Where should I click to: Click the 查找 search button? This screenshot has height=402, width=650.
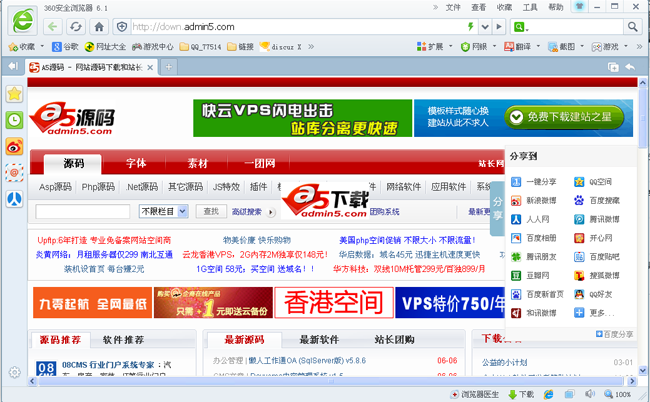(211, 211)
